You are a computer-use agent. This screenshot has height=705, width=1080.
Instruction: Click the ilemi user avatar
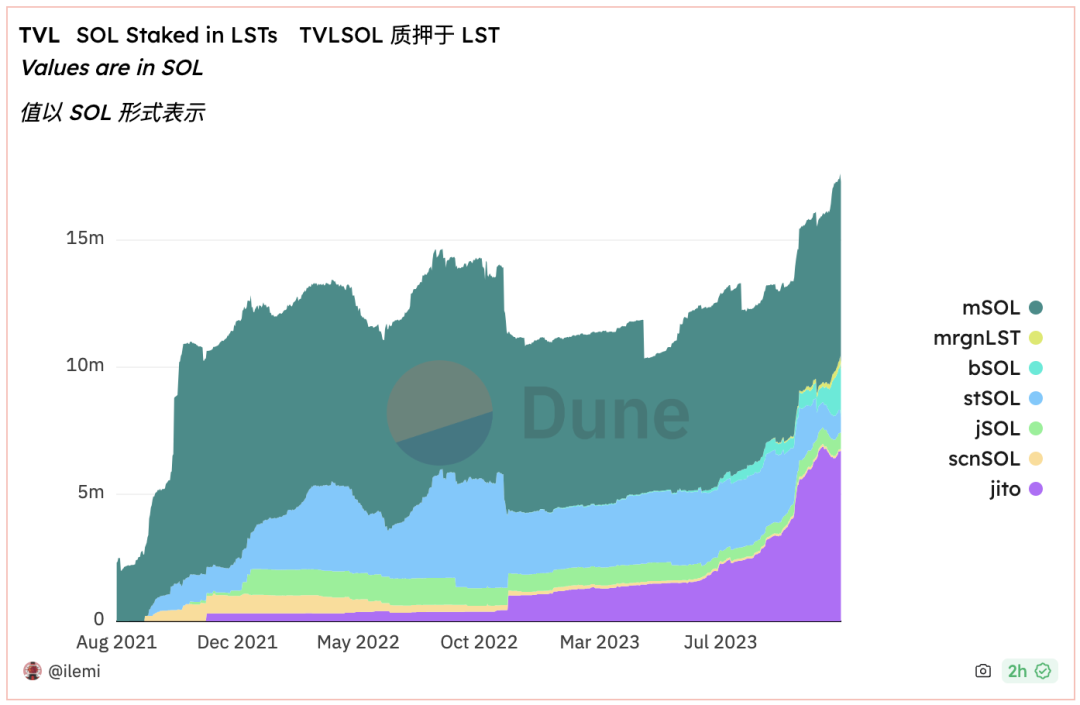coord(32,671)
